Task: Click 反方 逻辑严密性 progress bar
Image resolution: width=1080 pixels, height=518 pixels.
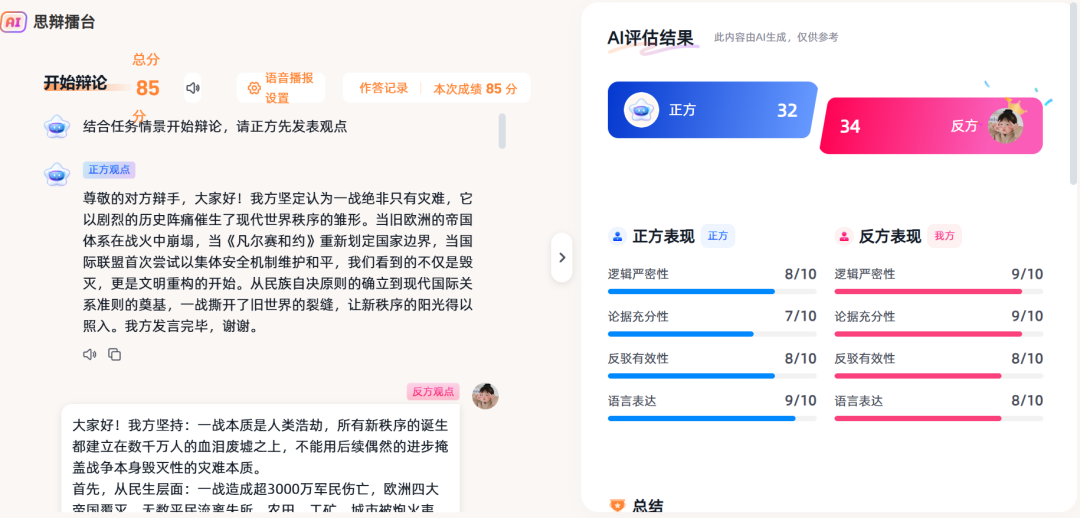Action: click(x=939, y=291)
